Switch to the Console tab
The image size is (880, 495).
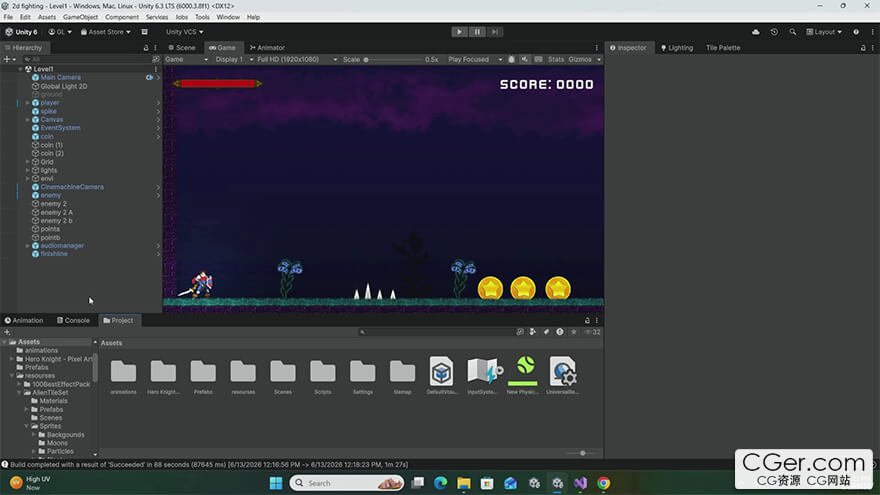[x=73, y=320]
